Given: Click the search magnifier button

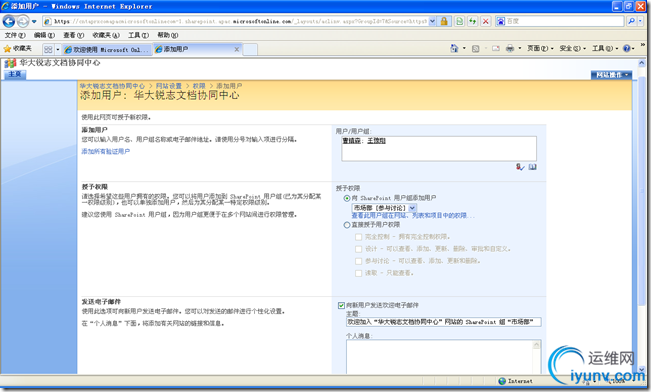Looking at the screenshot, I should (631, 21).
